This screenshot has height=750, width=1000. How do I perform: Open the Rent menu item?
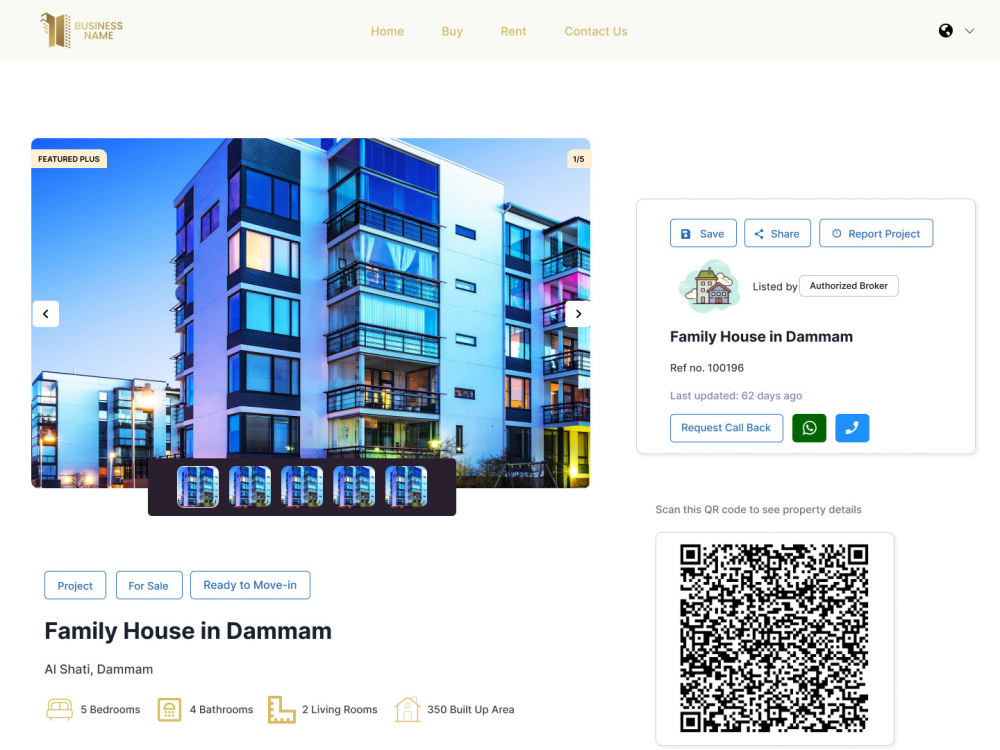tap(513, 31)
